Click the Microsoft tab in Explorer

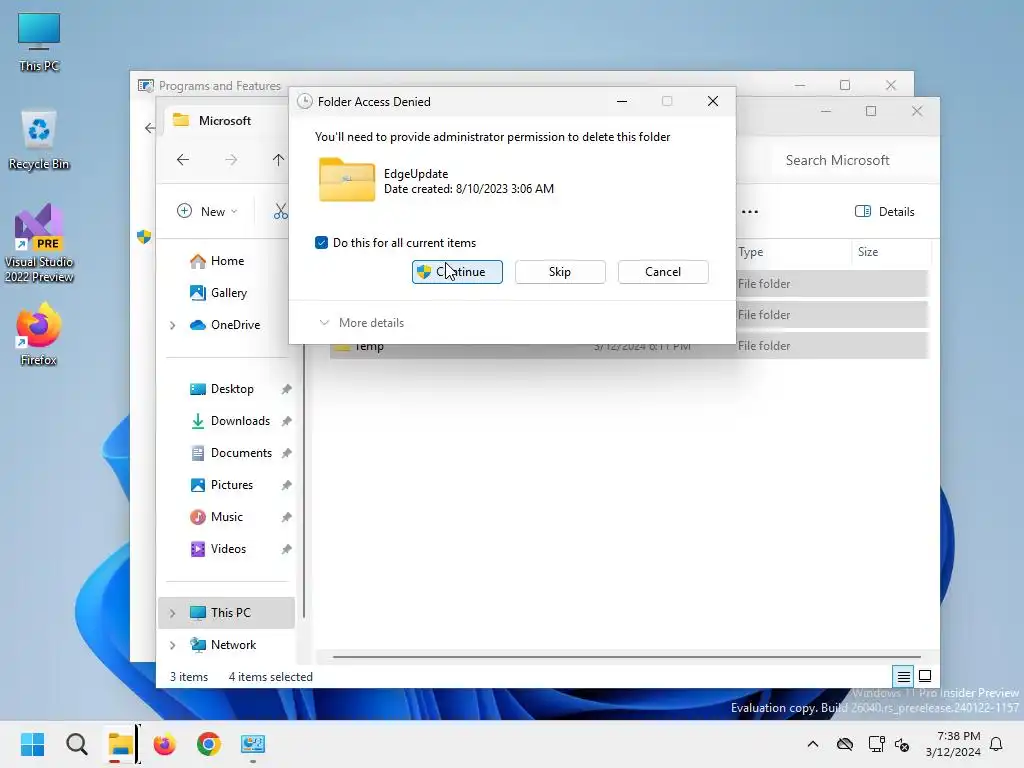pyautogui.click(x=225, y=121)
